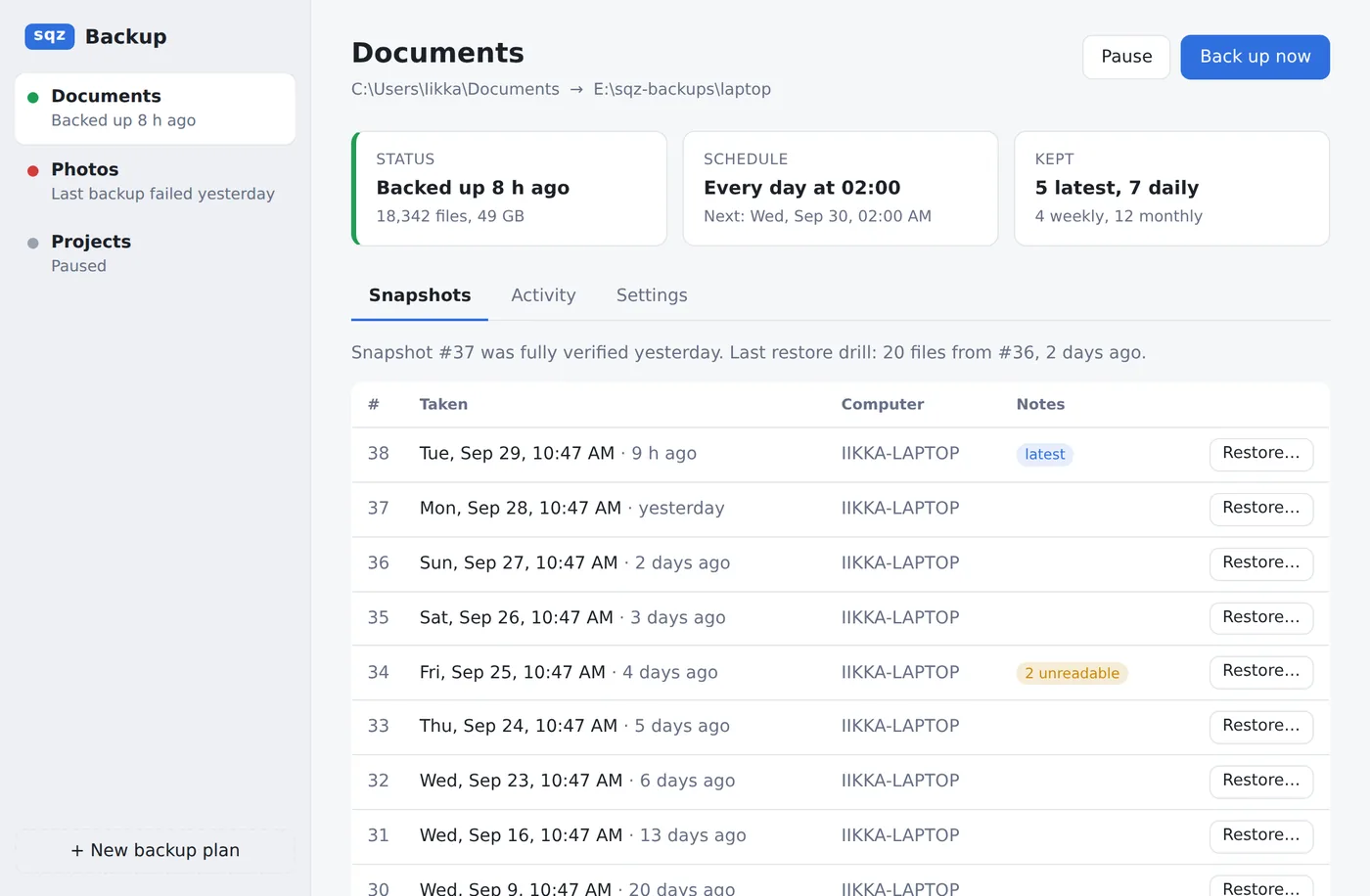The image size is (1370, 896).
Task: Click the Taken column header
Action: (x=443, y=404)
